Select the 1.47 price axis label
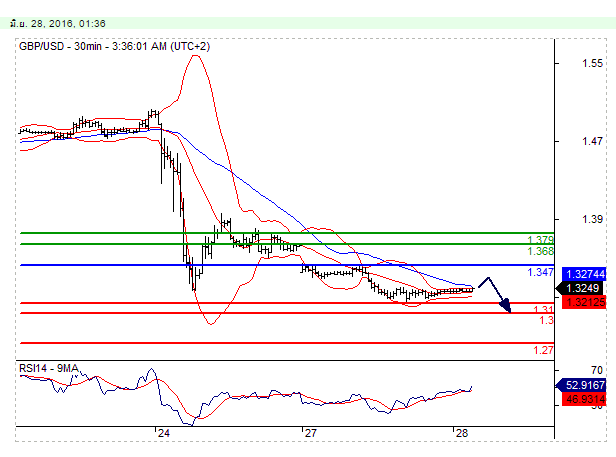Viewport: 616px width, 457px height. pos(592,141)
